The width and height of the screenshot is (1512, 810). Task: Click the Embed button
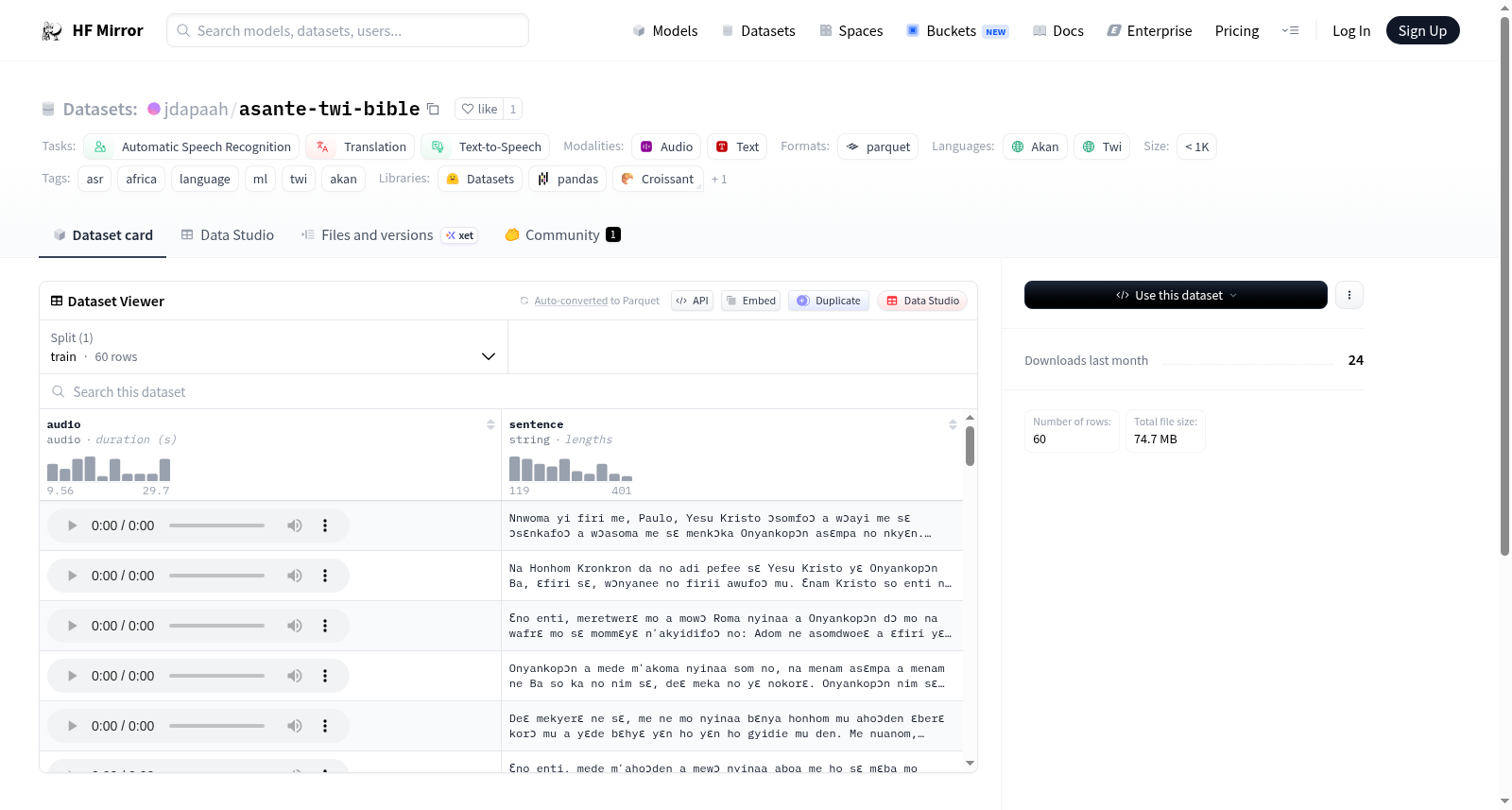750,301
